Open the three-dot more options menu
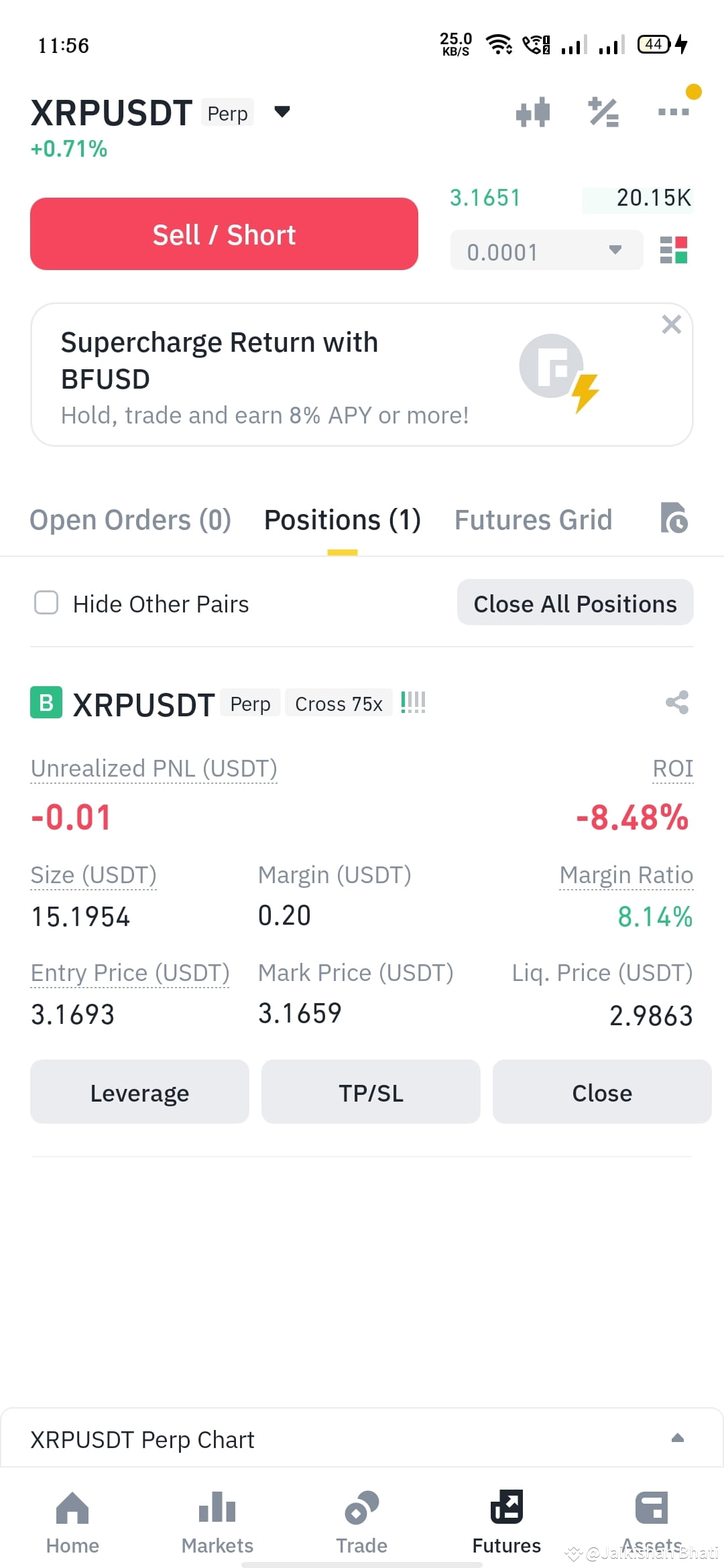This screenshot has height=1568, width=724. pos(674,112)
